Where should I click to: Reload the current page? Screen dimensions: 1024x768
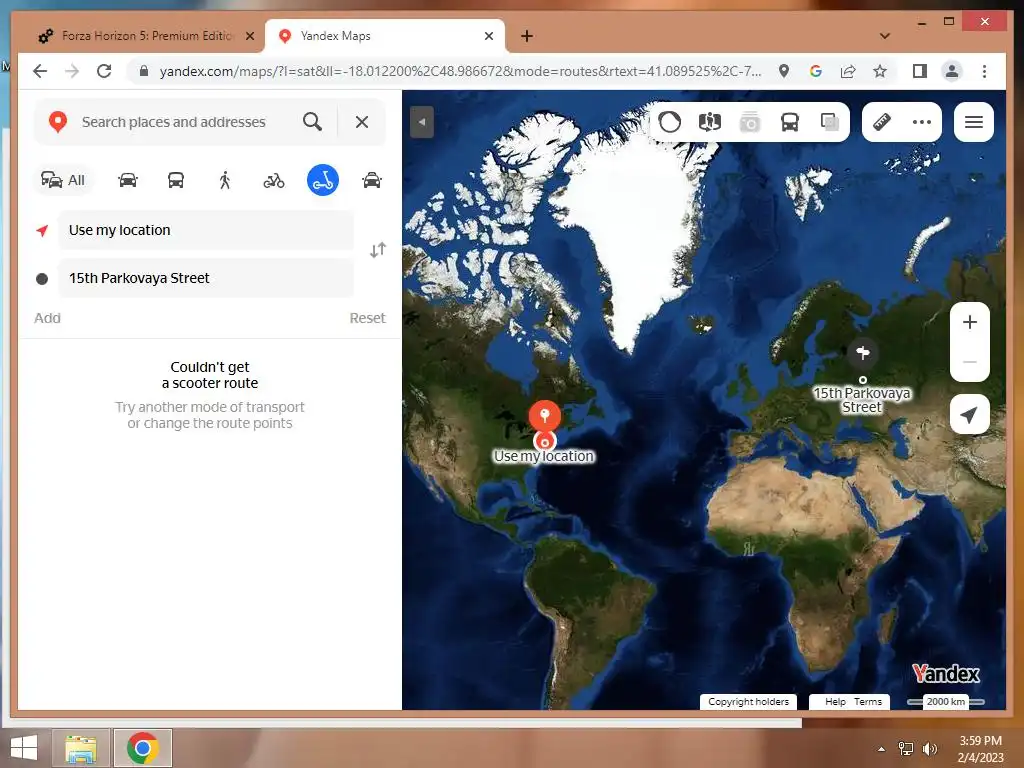tap(104, 71)
